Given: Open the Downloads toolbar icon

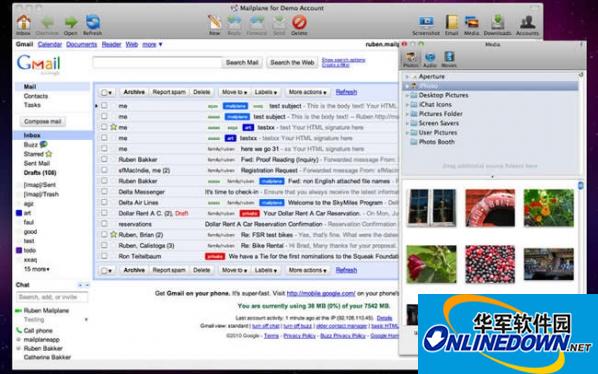Looking at the screenshot, I should coord(497,22).
